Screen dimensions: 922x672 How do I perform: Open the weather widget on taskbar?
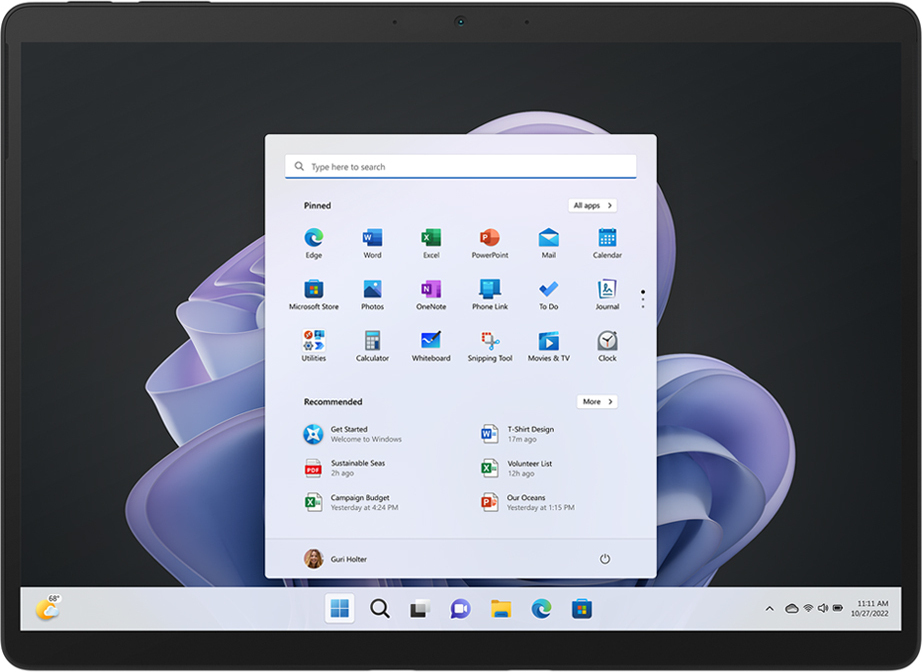point(47,608)
